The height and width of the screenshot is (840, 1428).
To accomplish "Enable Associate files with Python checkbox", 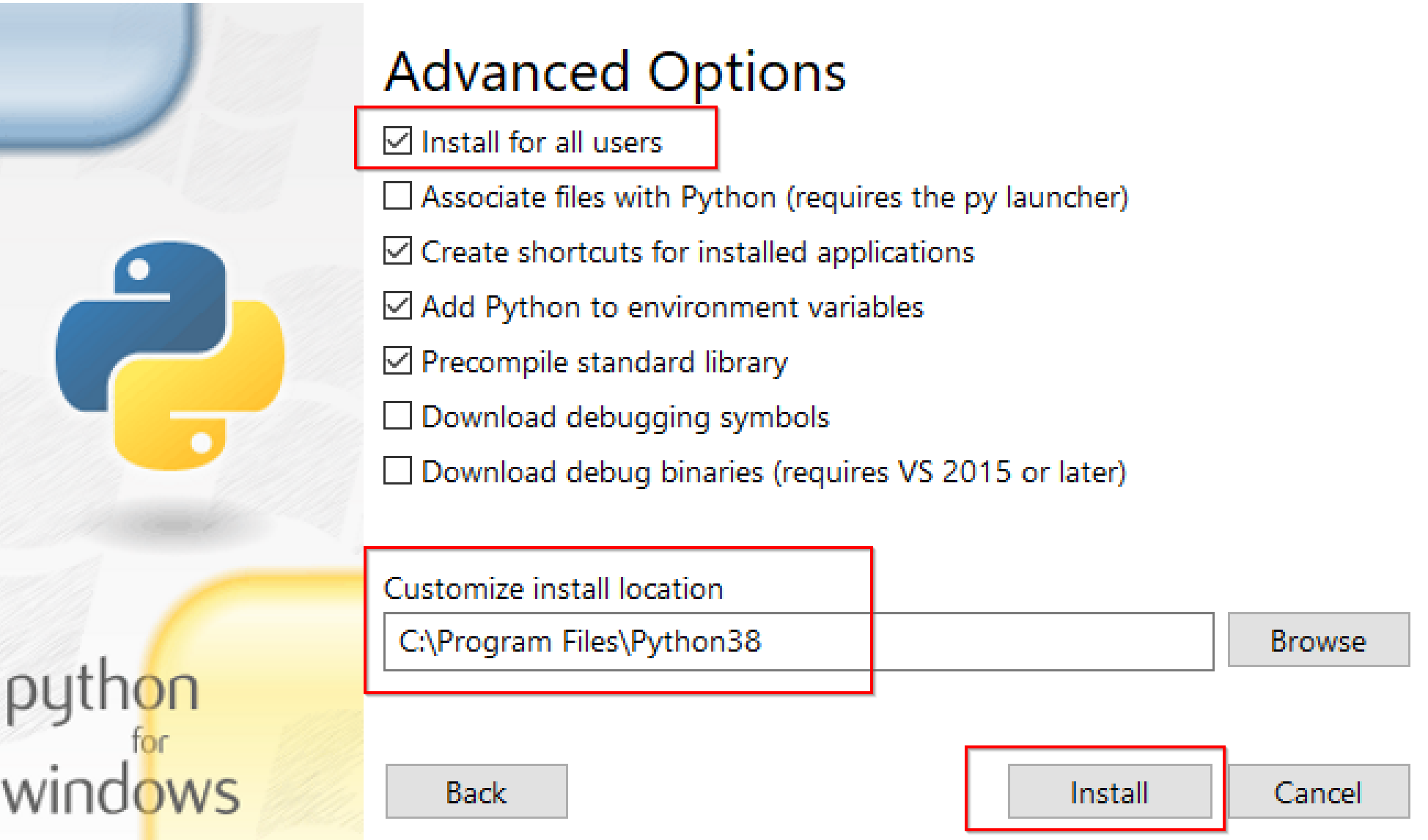I will [397, 196].
